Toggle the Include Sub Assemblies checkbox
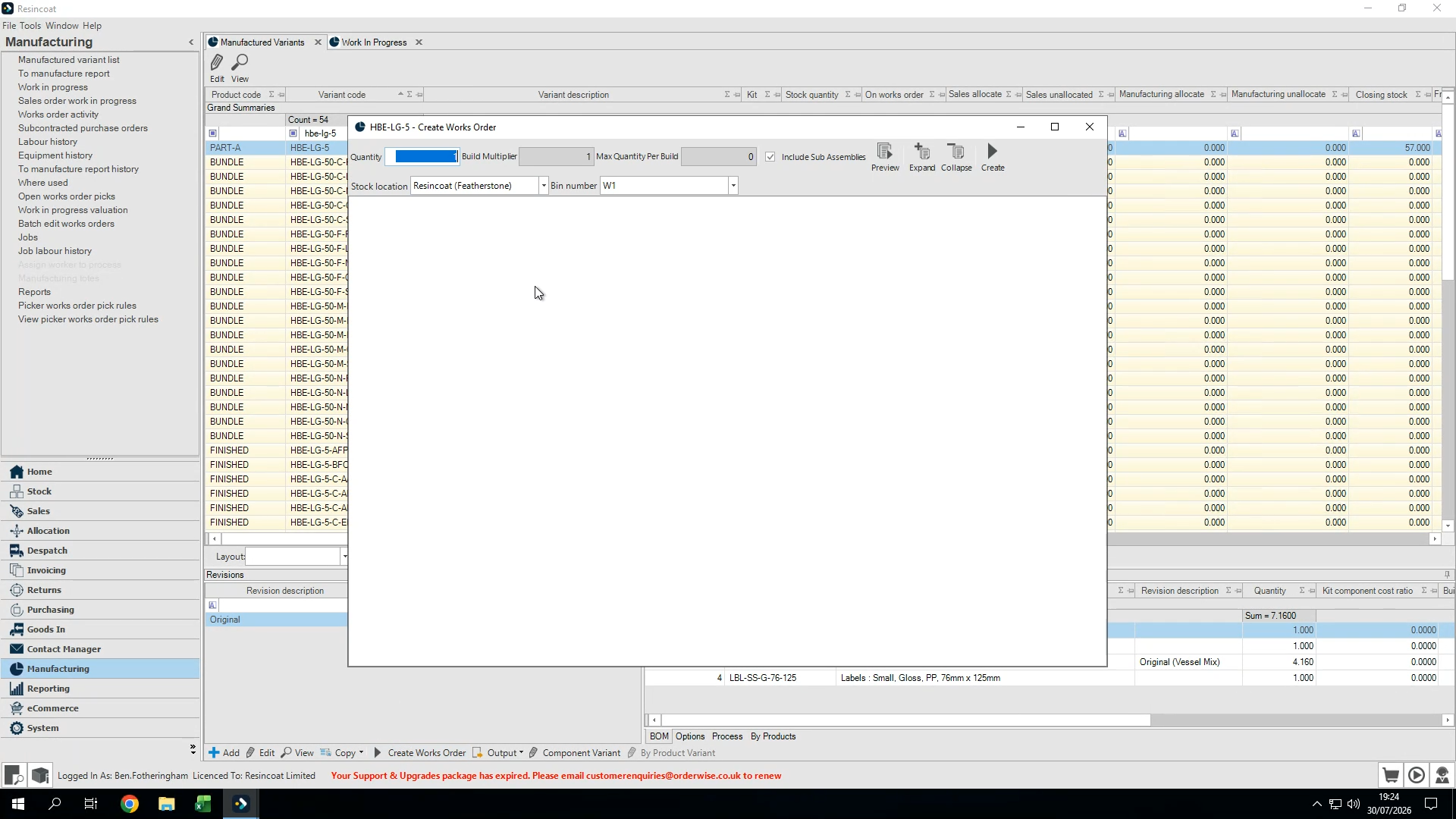This screenshot has height=819, width=1456. click(770, 157)
